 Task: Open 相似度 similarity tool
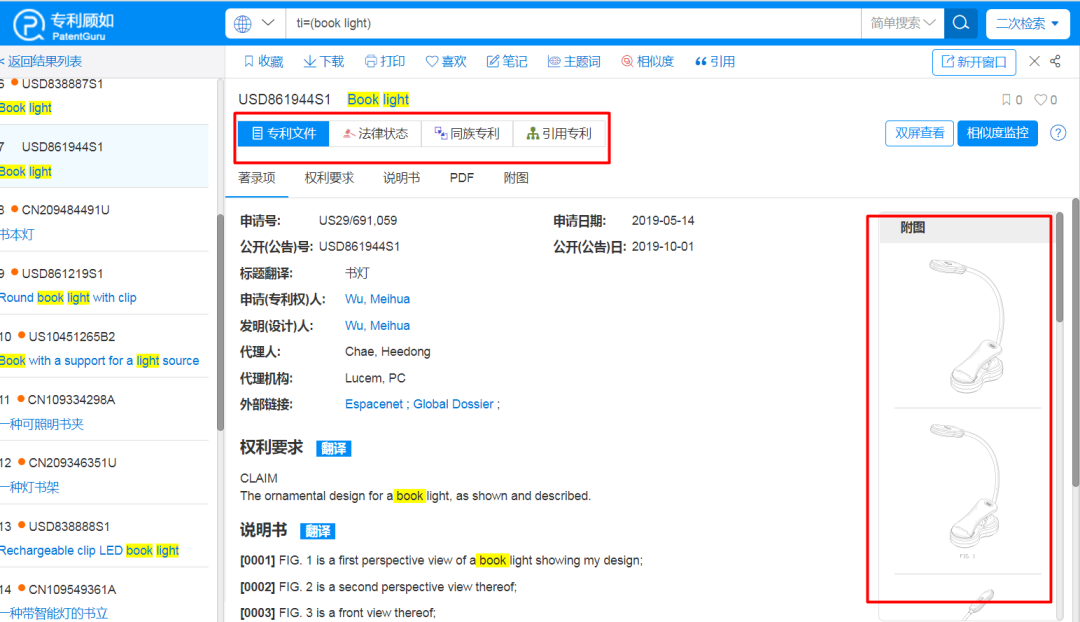647,62
